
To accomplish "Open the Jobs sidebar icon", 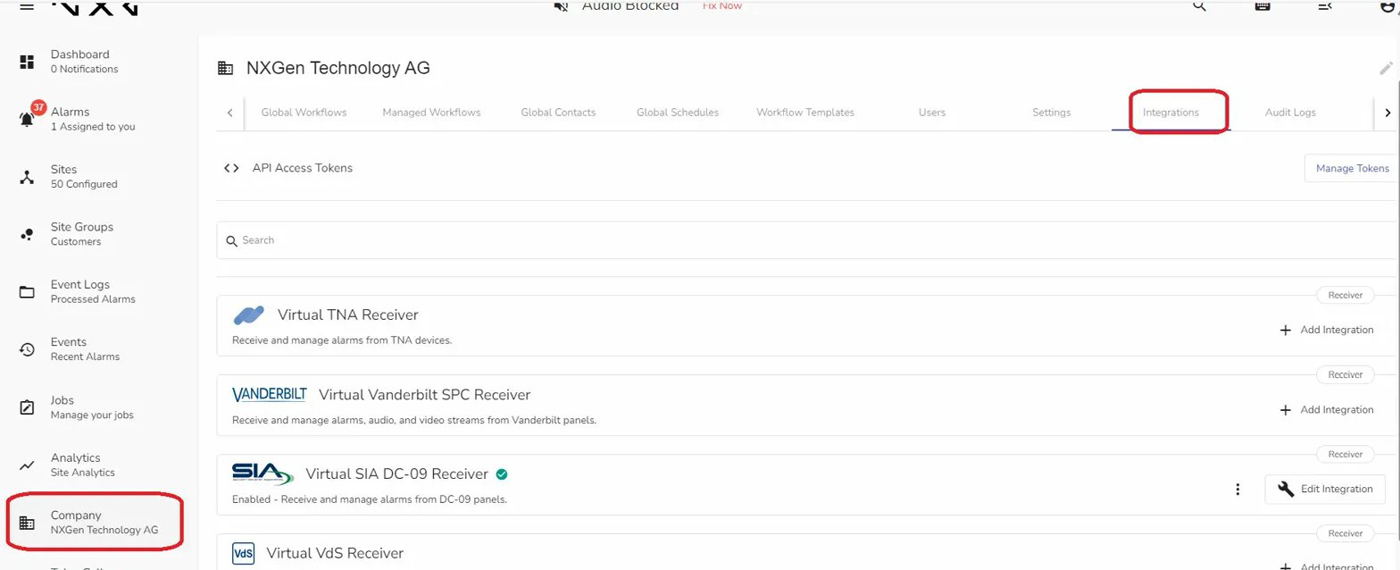I will [28, 407].
